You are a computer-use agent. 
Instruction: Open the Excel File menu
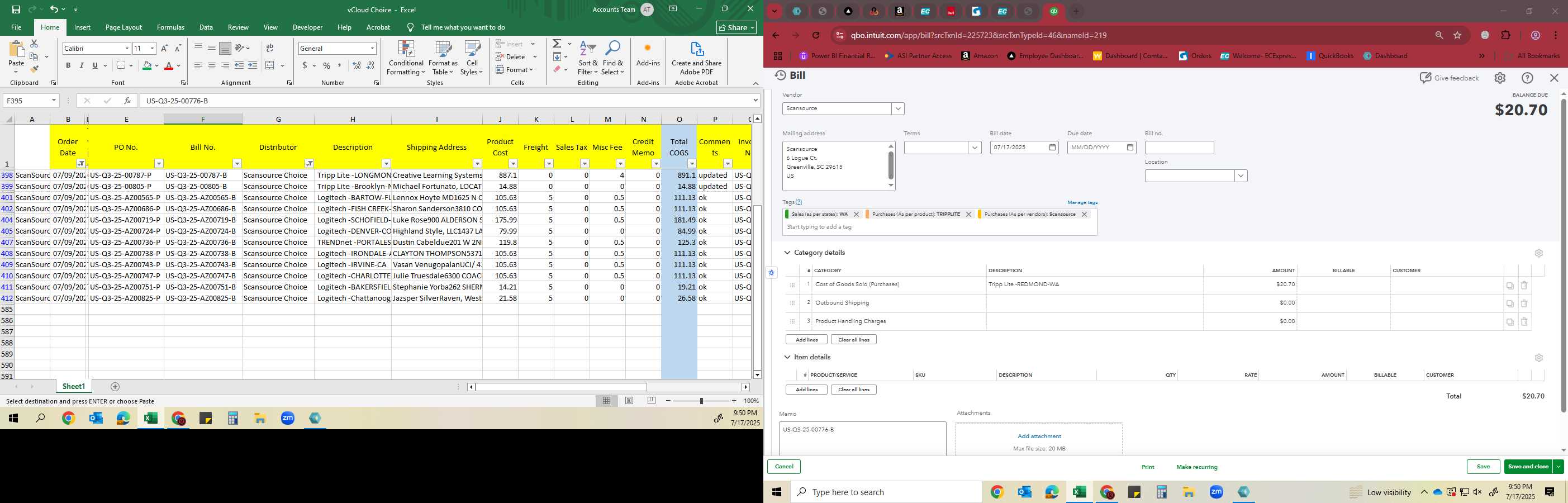coord(16,27)
